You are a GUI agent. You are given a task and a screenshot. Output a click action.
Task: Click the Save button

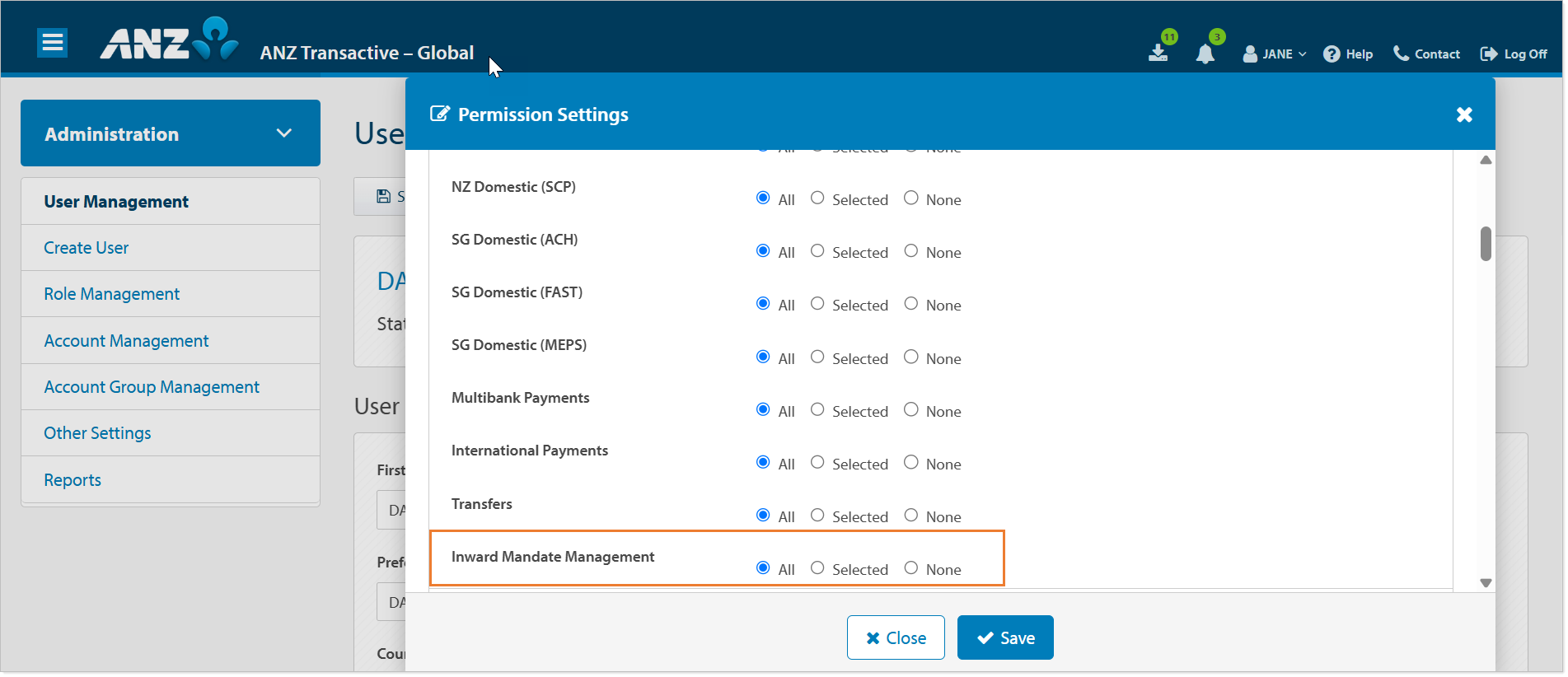pyautogui.click(x=1004, y=638)
